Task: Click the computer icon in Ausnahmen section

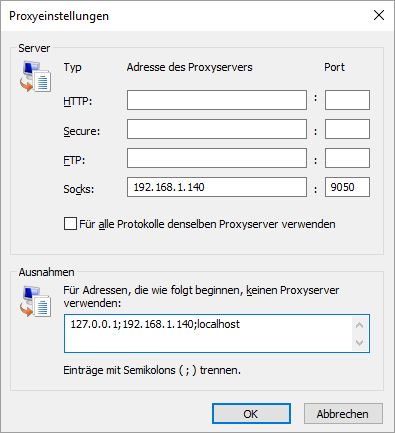Action: pyautogui.click(x=35, y=301)
